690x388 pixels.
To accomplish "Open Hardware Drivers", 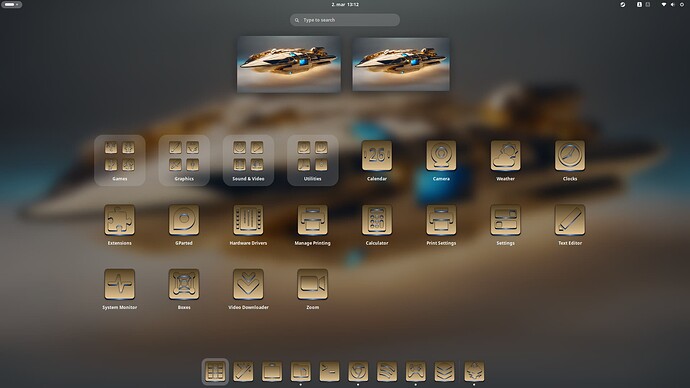I will (248, 224).
